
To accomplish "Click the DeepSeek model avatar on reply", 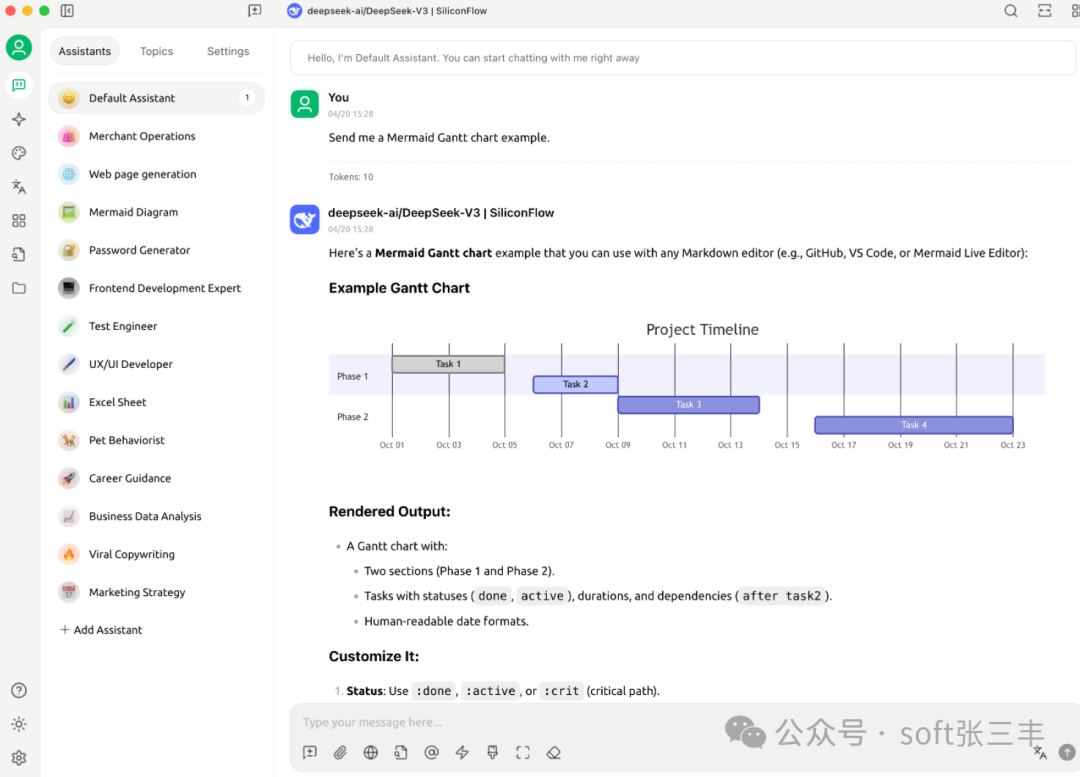I will point(304,220).
